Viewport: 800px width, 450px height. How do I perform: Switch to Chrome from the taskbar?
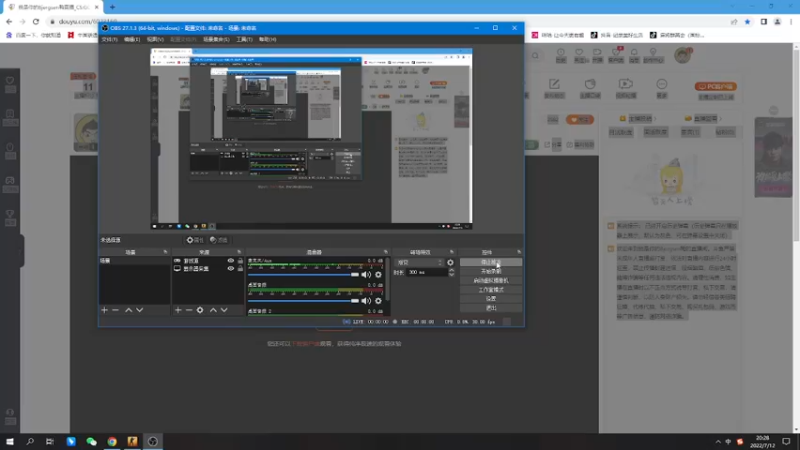point(112,441)
